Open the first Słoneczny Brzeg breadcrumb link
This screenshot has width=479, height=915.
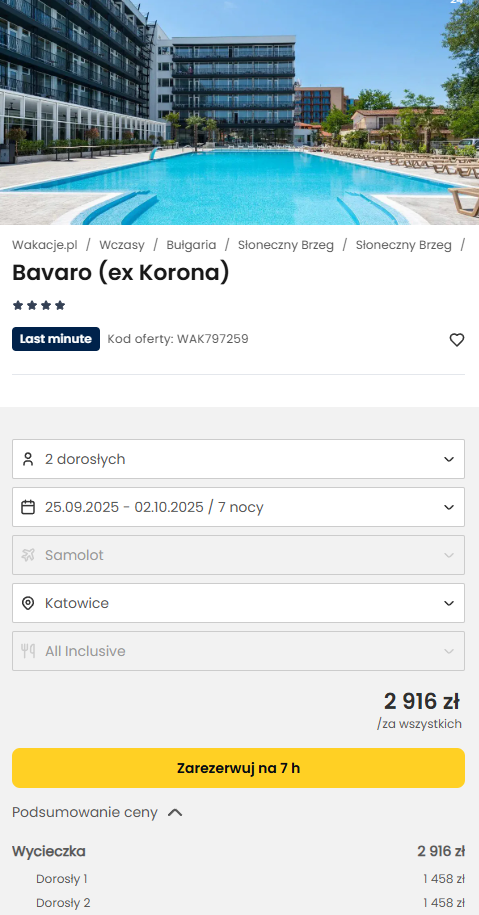pos(286,245)
